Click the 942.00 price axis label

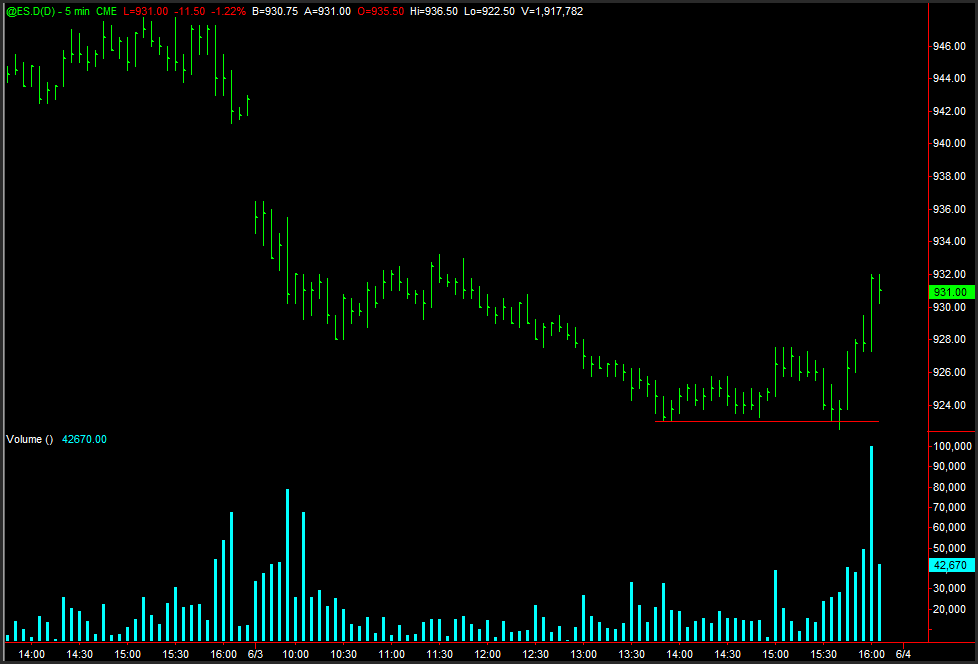[x=949, y=111]
